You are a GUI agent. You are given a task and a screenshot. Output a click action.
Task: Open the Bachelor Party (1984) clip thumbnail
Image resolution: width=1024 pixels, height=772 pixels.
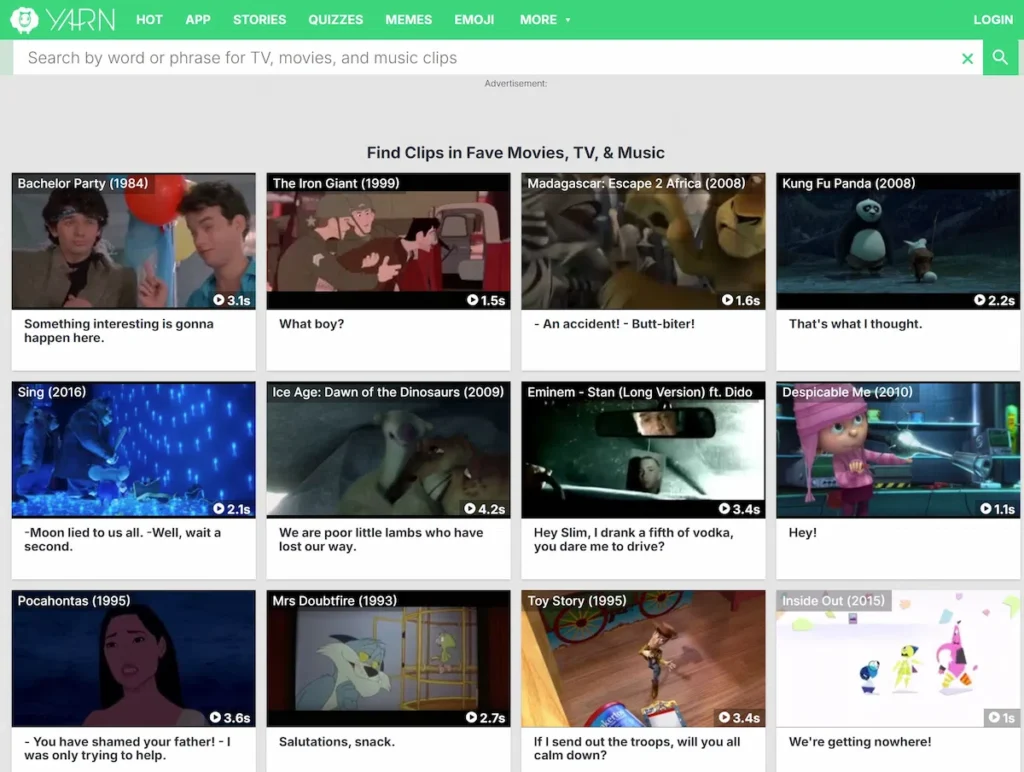tap(134, 241)
